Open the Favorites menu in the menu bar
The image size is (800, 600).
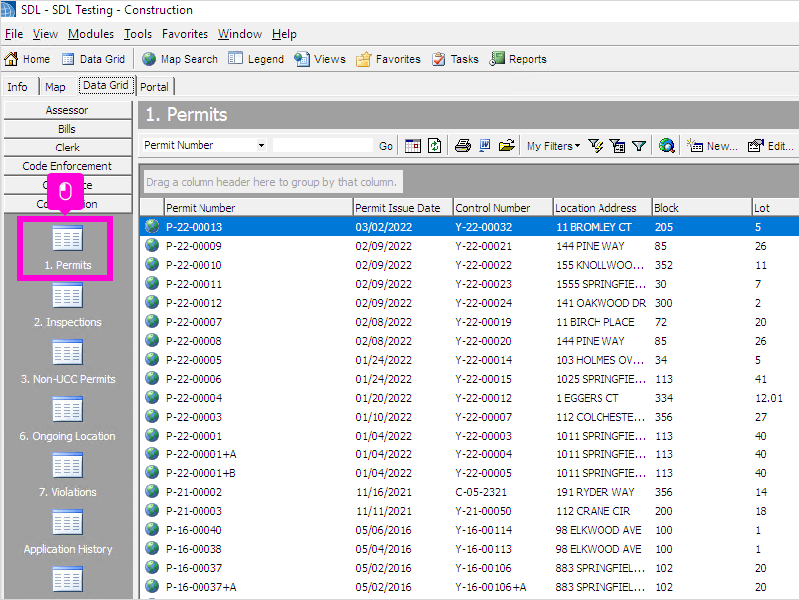point(185,34)
